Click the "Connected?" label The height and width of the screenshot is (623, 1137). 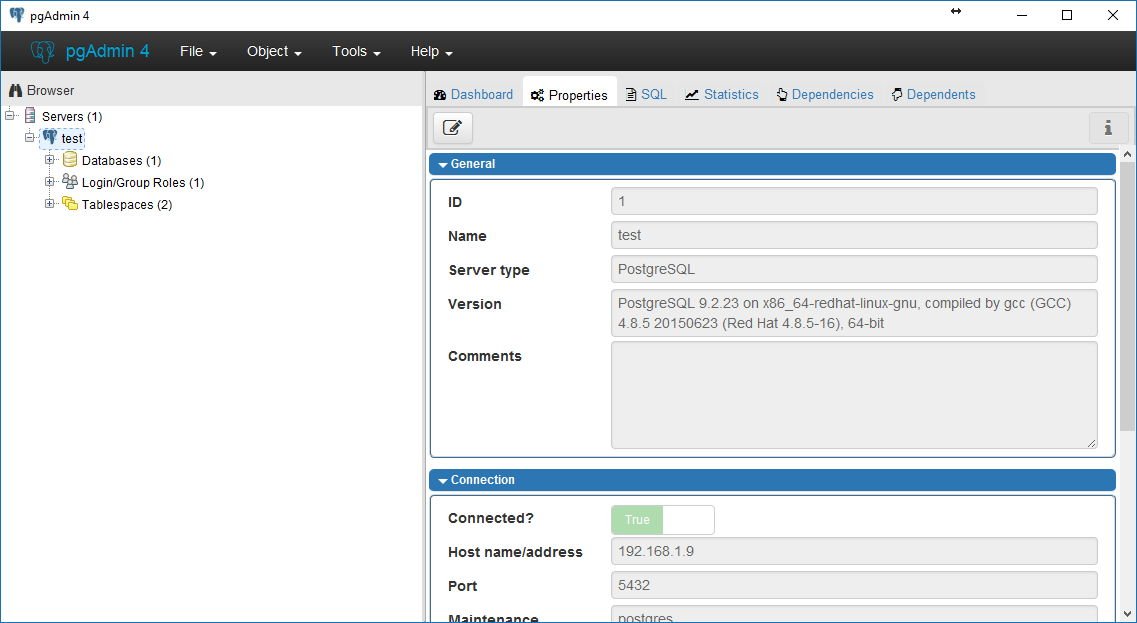coord(492,518)
